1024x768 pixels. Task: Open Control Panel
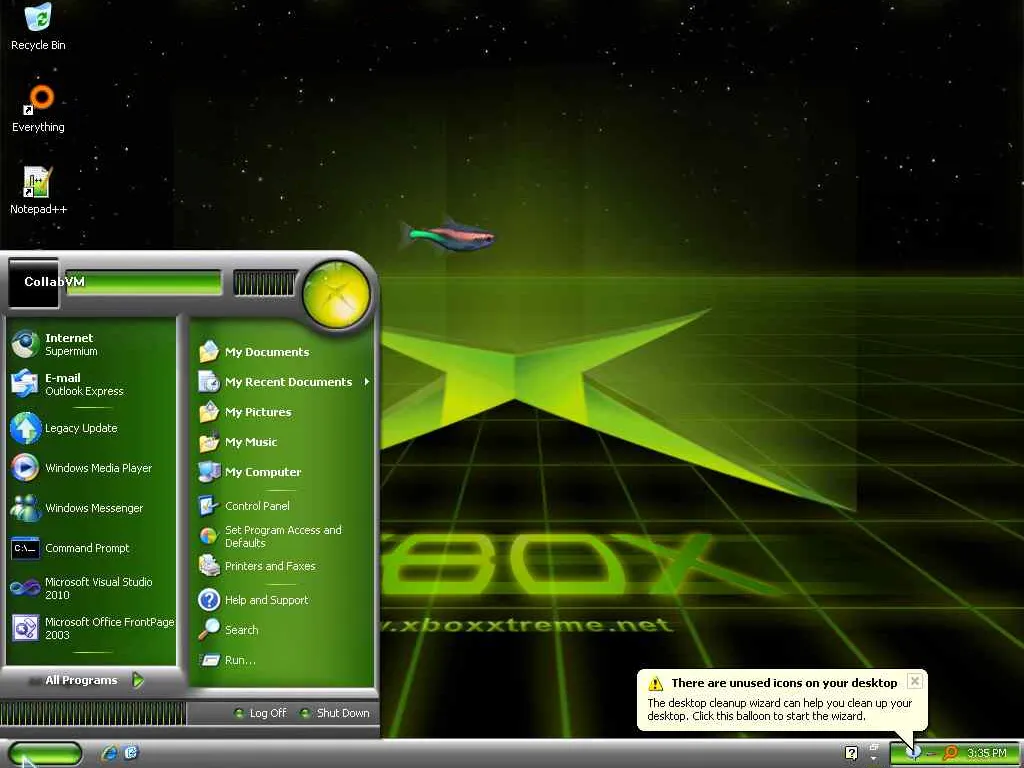tap(284, 505)
